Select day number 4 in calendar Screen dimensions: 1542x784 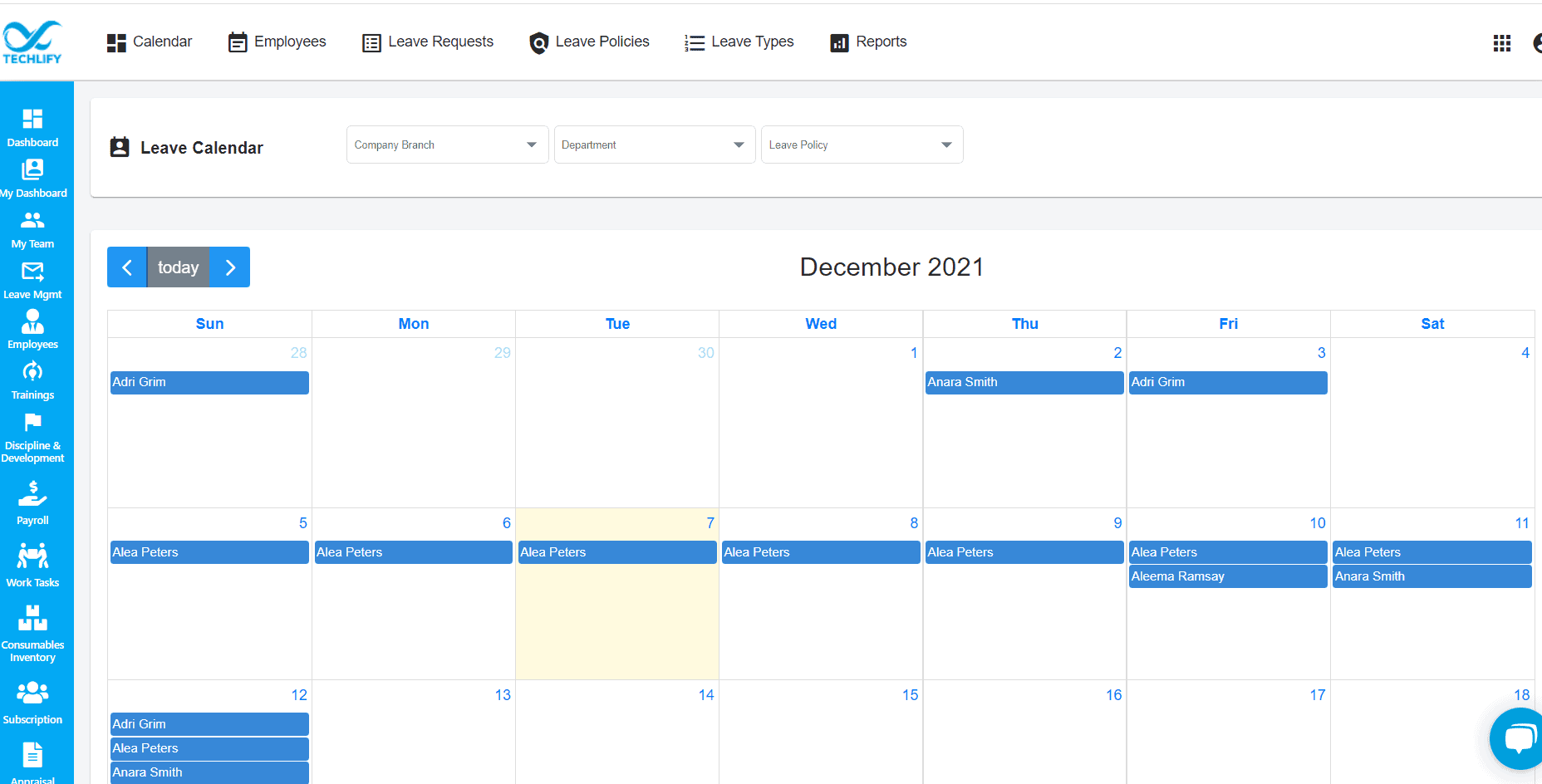(1525, 353)
